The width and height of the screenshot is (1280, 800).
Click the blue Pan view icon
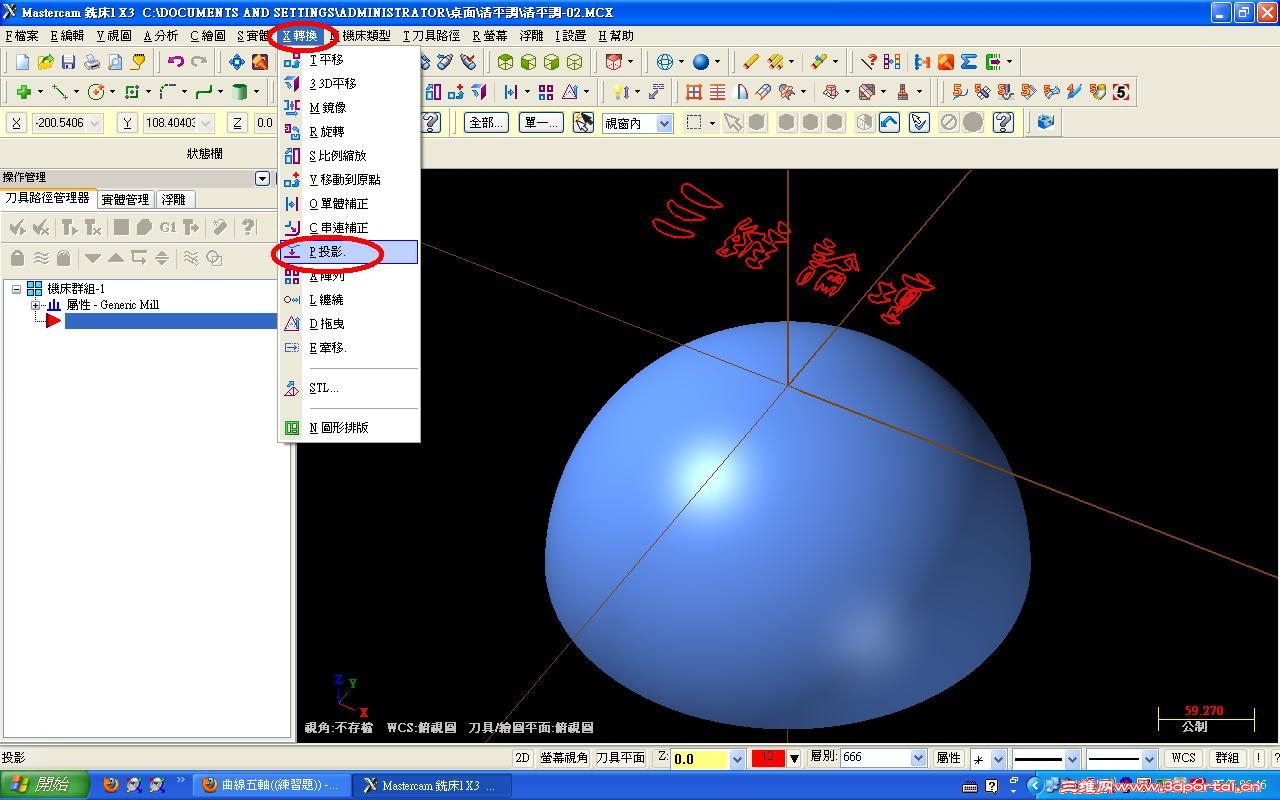237,62
